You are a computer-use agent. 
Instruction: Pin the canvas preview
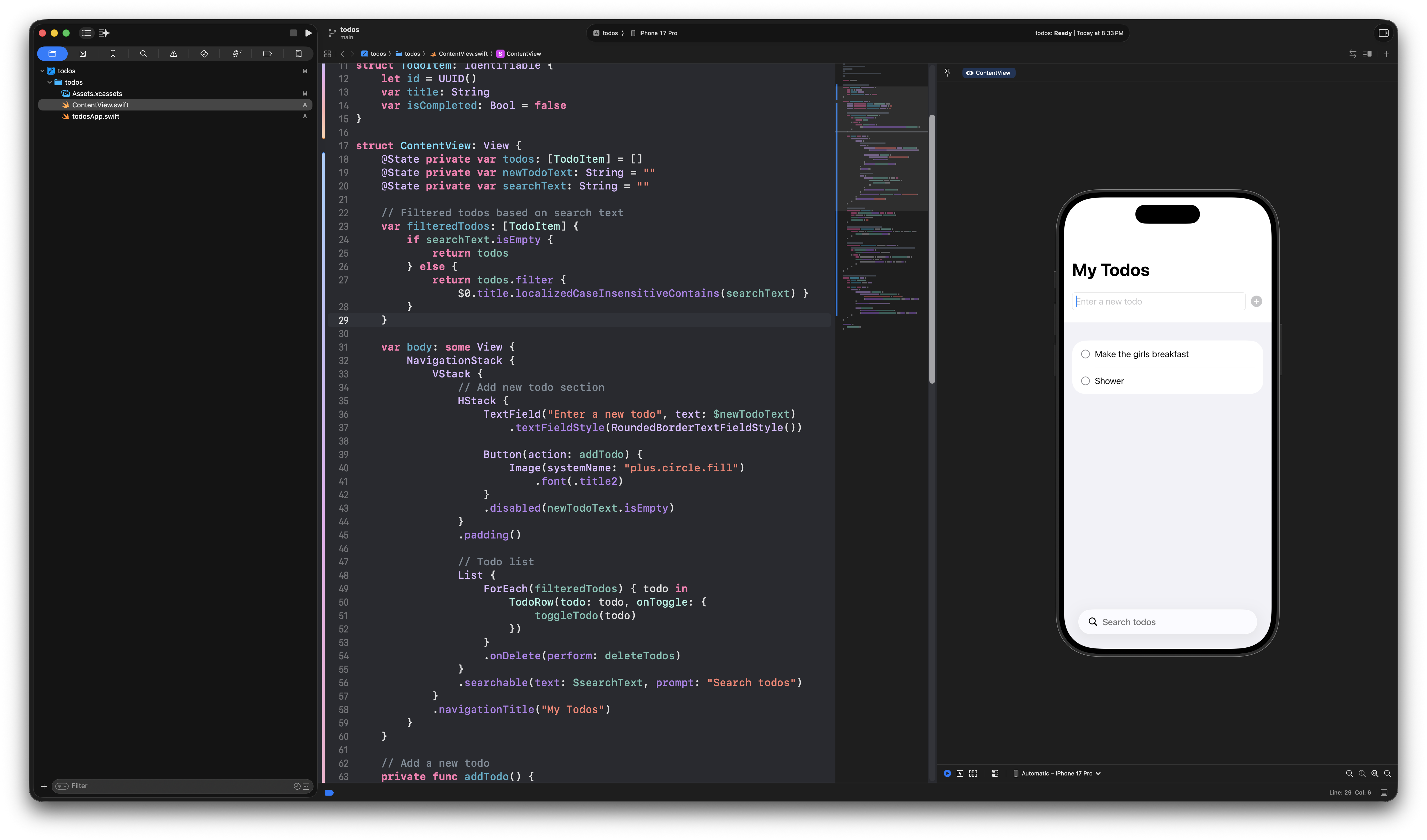[x=947, y=73]
